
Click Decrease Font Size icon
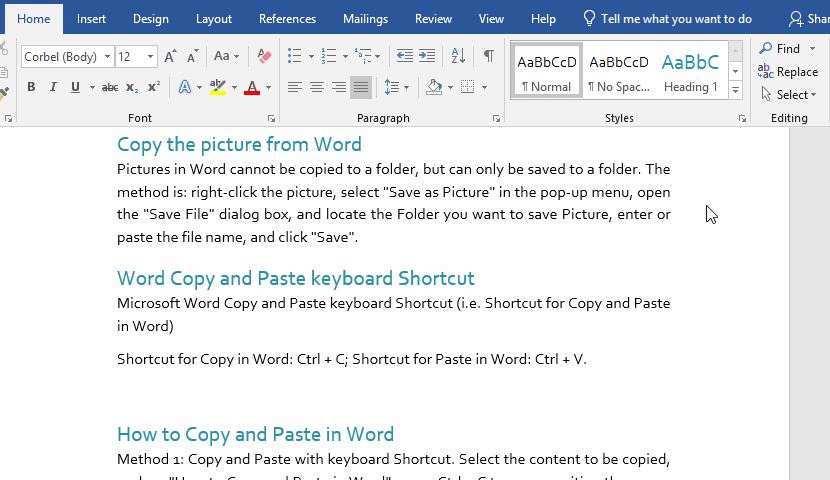[192, 56]
